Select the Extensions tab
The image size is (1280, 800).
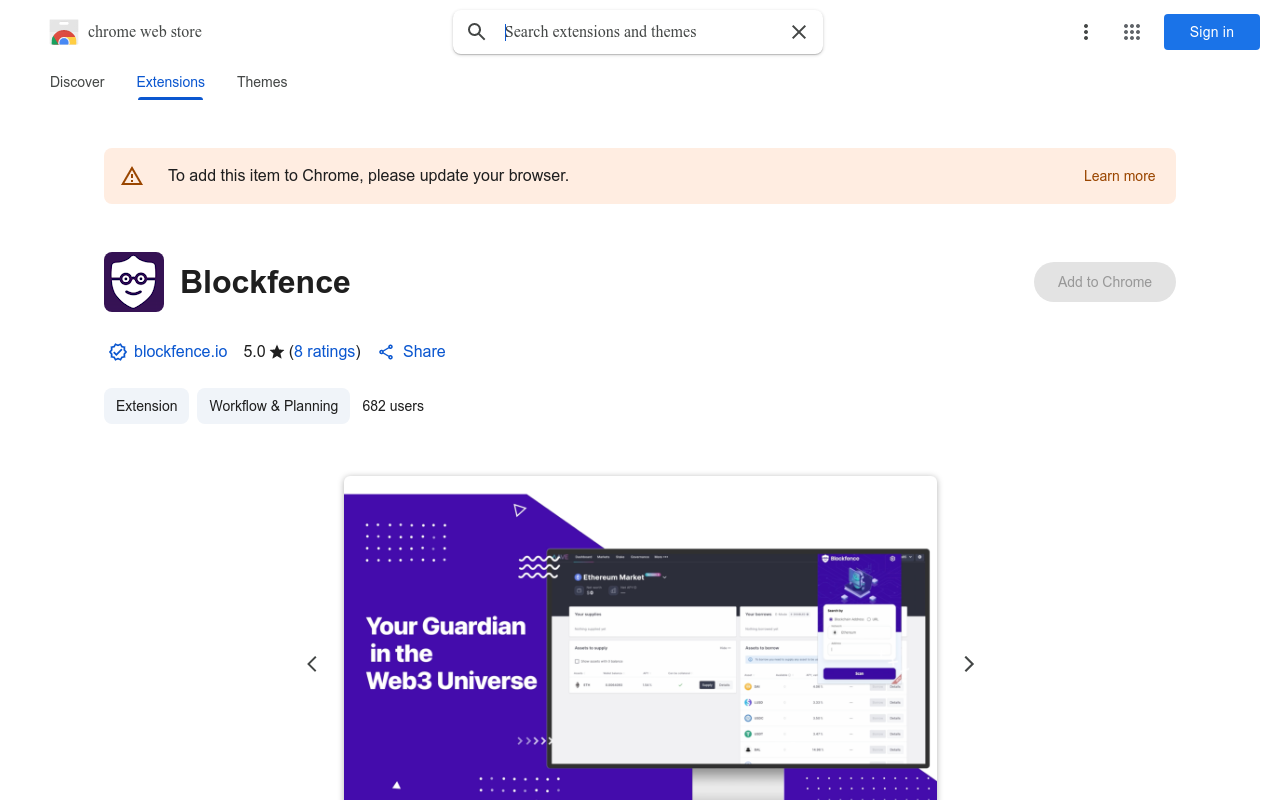pyautogui.click(x=171, y=82)
